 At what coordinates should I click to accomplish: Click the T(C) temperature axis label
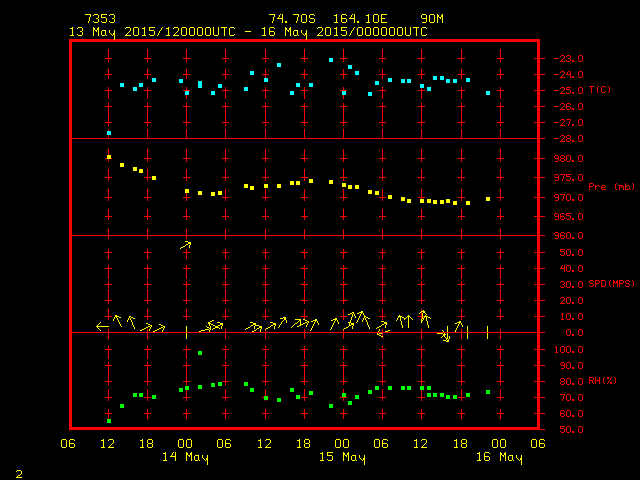tap(600, 90)
